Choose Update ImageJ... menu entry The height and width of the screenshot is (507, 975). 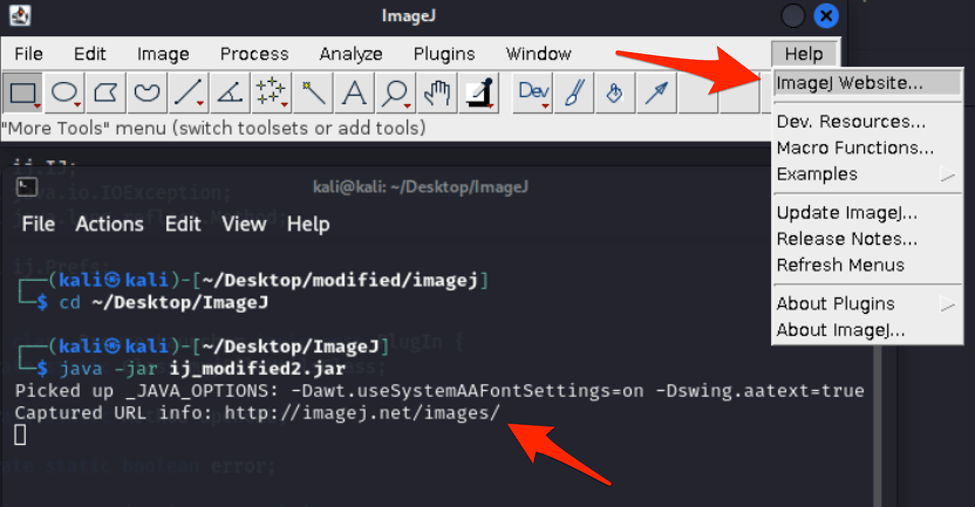click(x=867, y=213)
